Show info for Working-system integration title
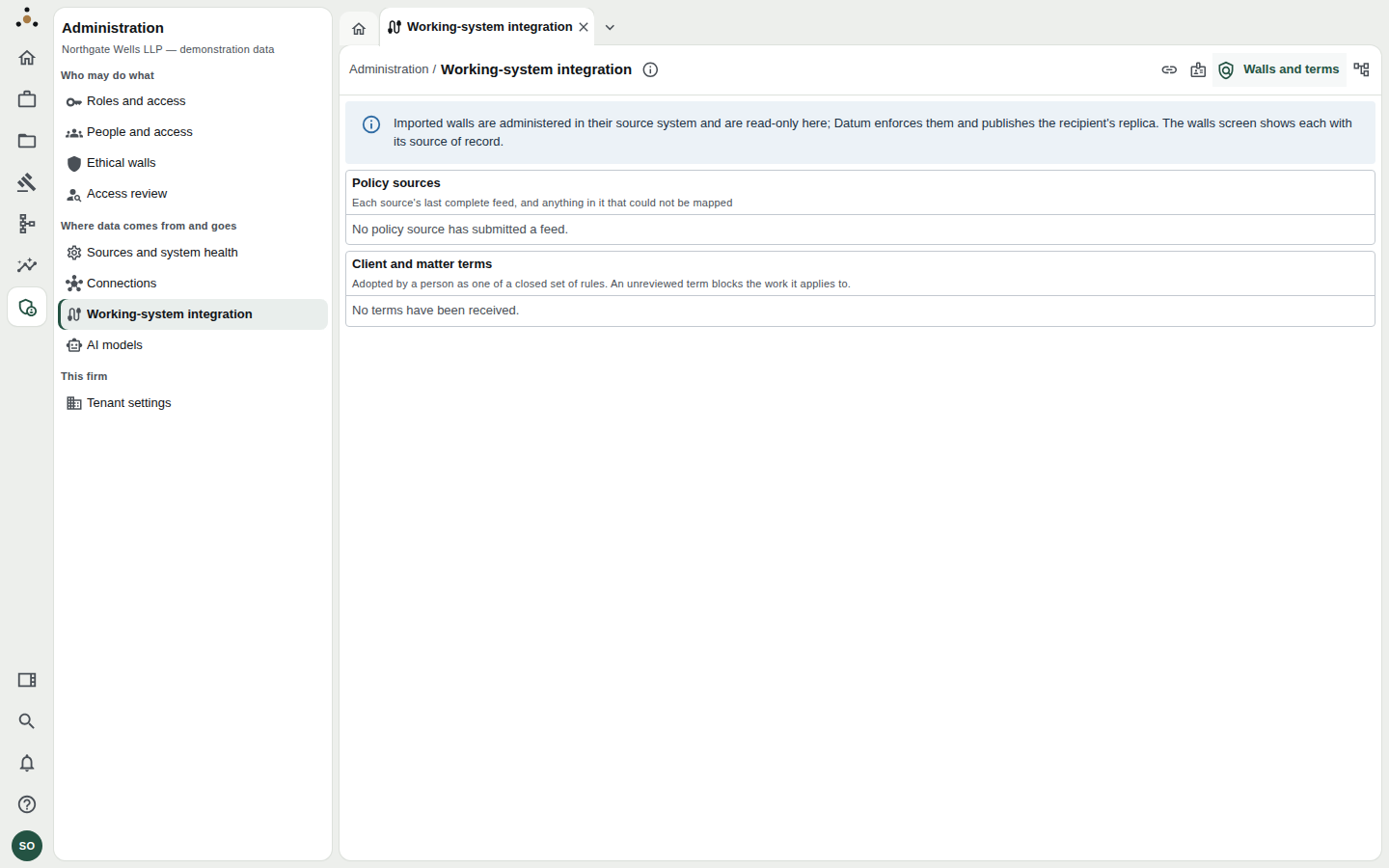Image resolution: width=1389 pixels, height=868 pixels. coord(650,69)
